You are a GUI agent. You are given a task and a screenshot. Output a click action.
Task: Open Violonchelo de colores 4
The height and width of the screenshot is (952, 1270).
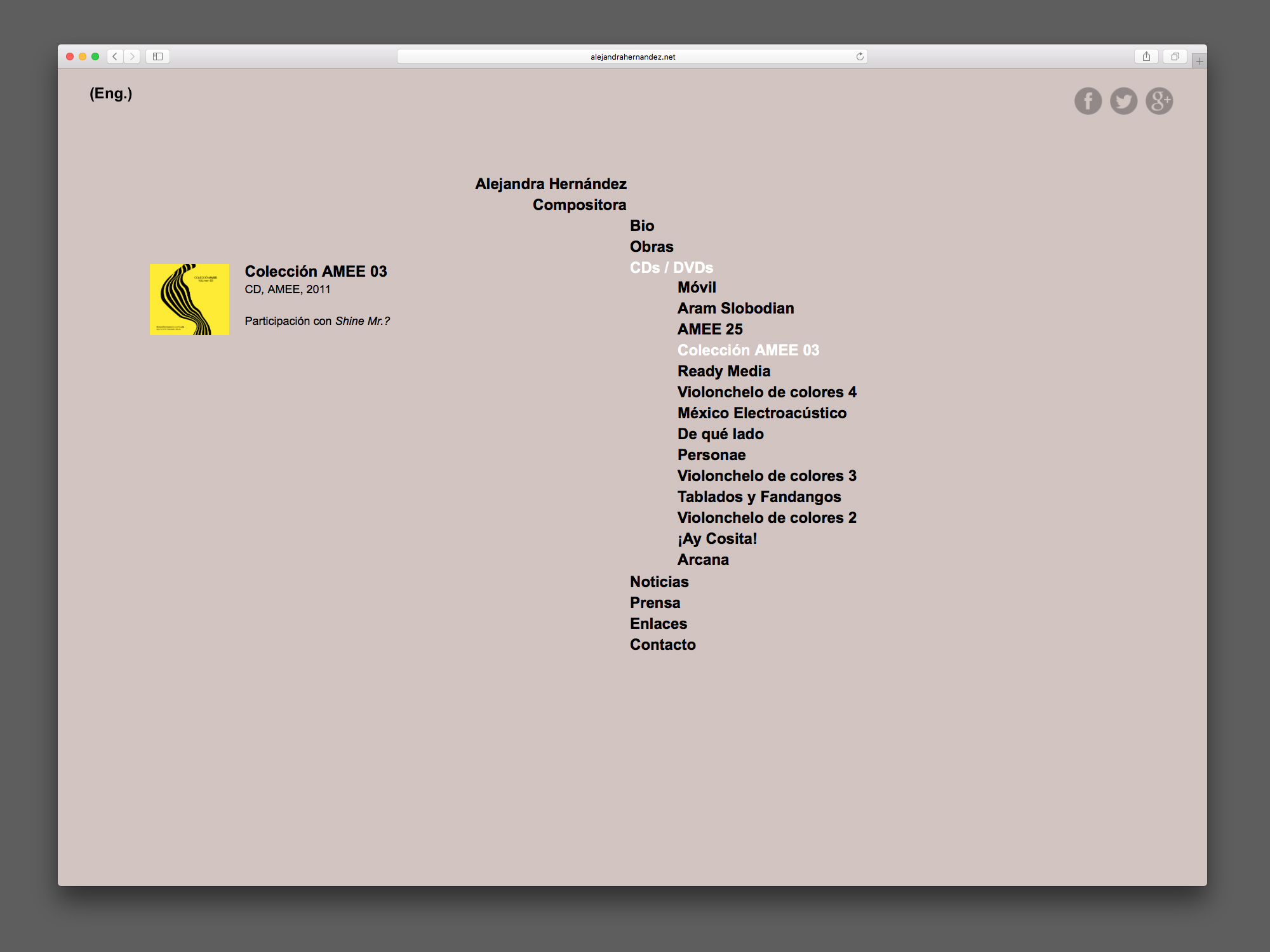pos(766,392)
